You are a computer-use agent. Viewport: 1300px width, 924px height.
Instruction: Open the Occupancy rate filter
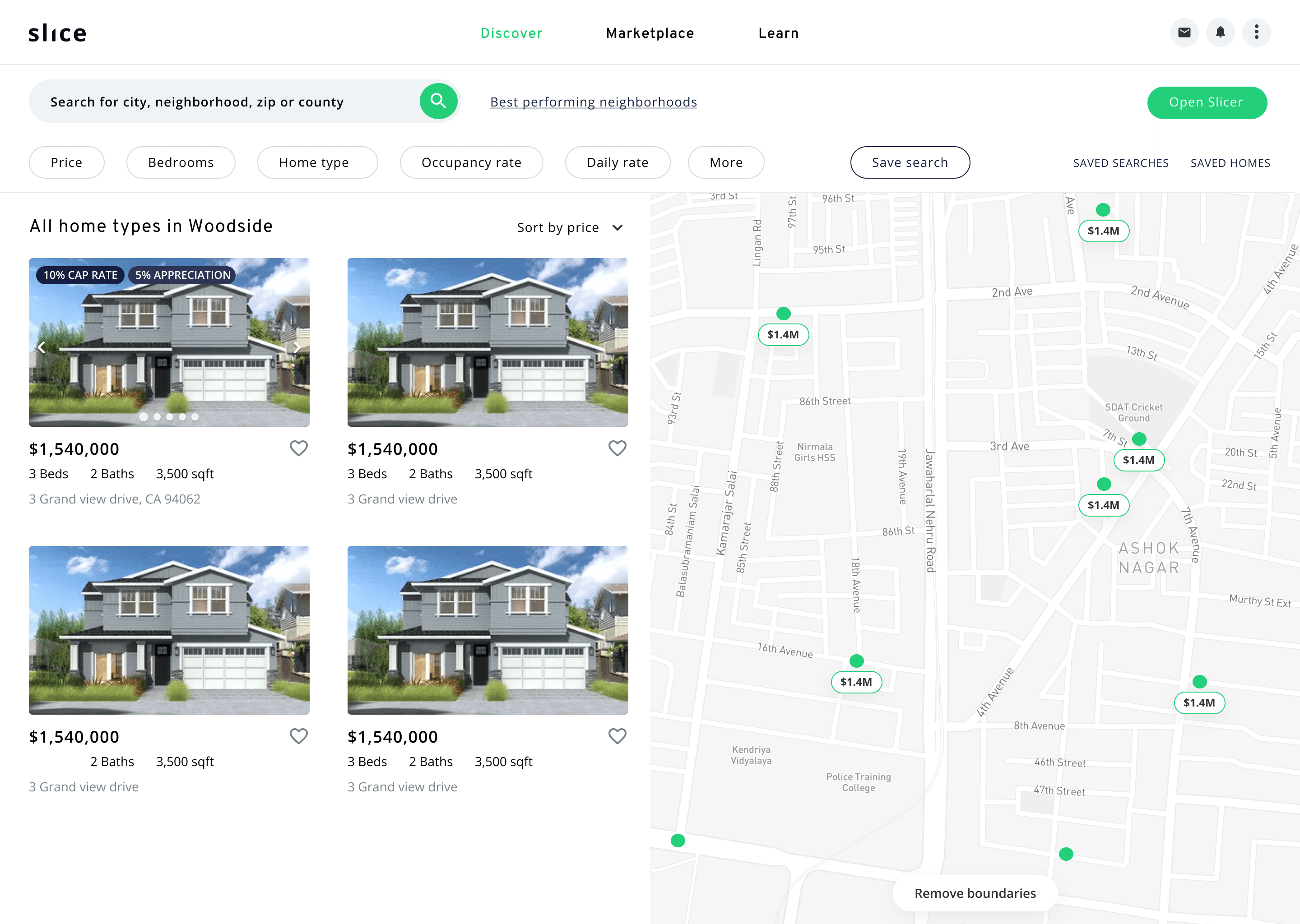(471, 163)
